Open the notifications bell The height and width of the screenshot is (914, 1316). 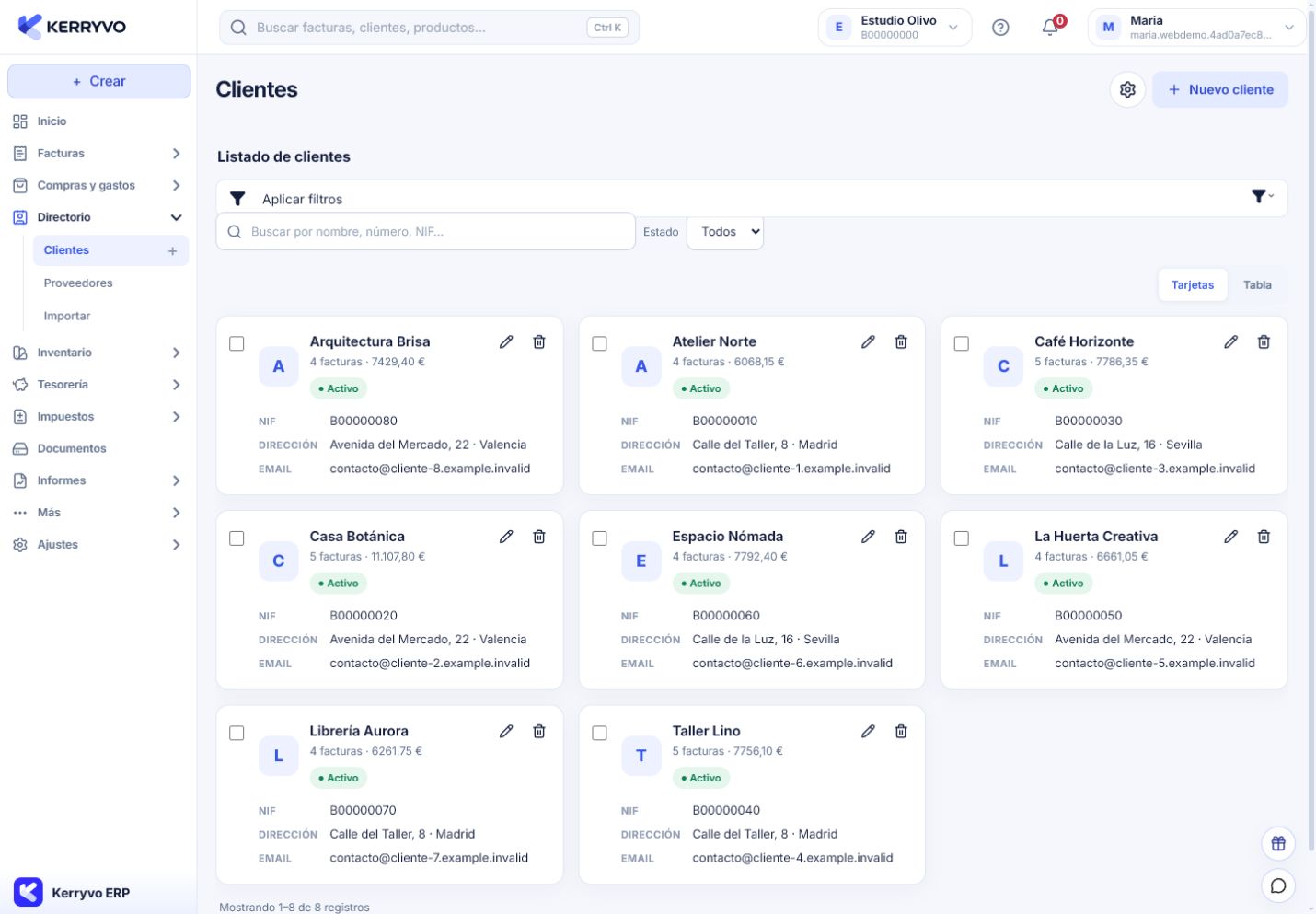[x=1050, y=28]
